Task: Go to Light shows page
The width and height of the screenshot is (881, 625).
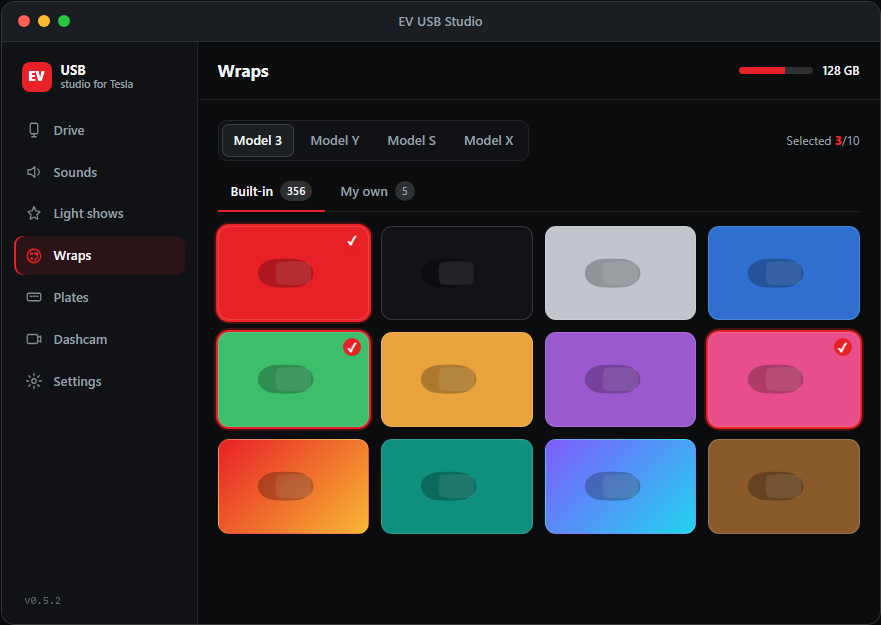Action: 100,214
